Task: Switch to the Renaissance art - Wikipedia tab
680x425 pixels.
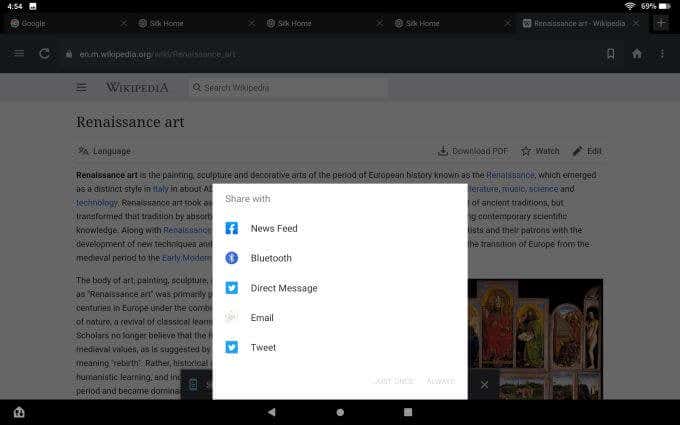Action: click(580, 23)
